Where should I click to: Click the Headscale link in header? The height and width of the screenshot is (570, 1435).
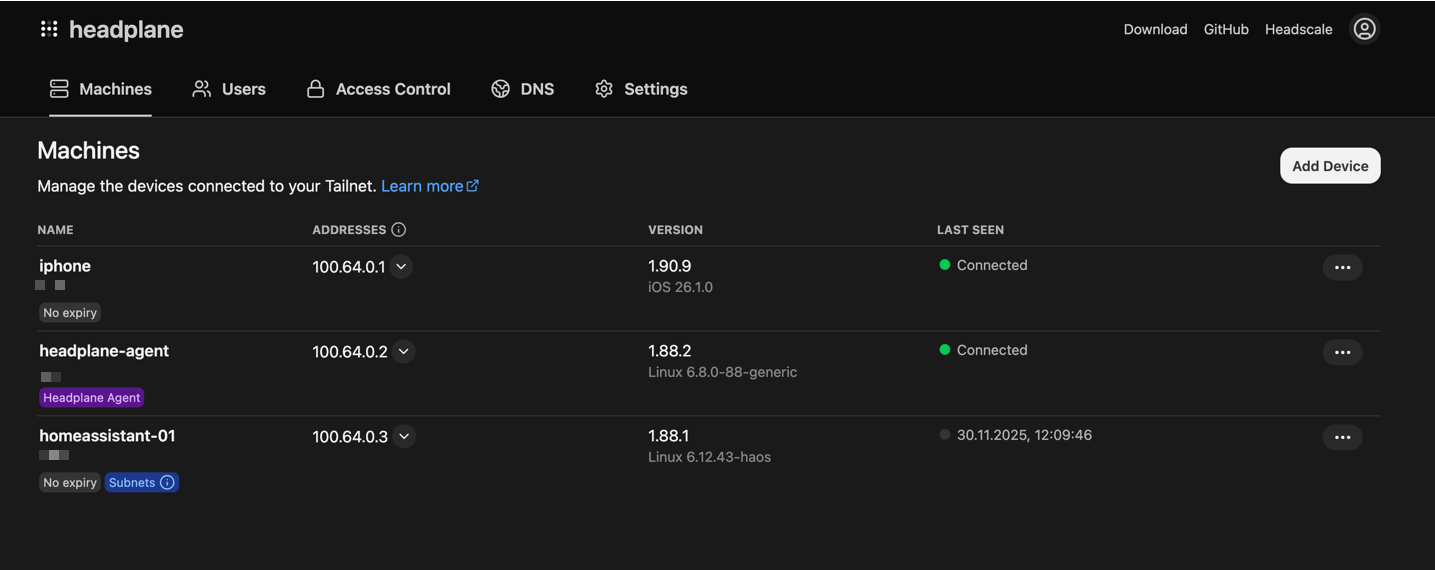pos(1298,29)
